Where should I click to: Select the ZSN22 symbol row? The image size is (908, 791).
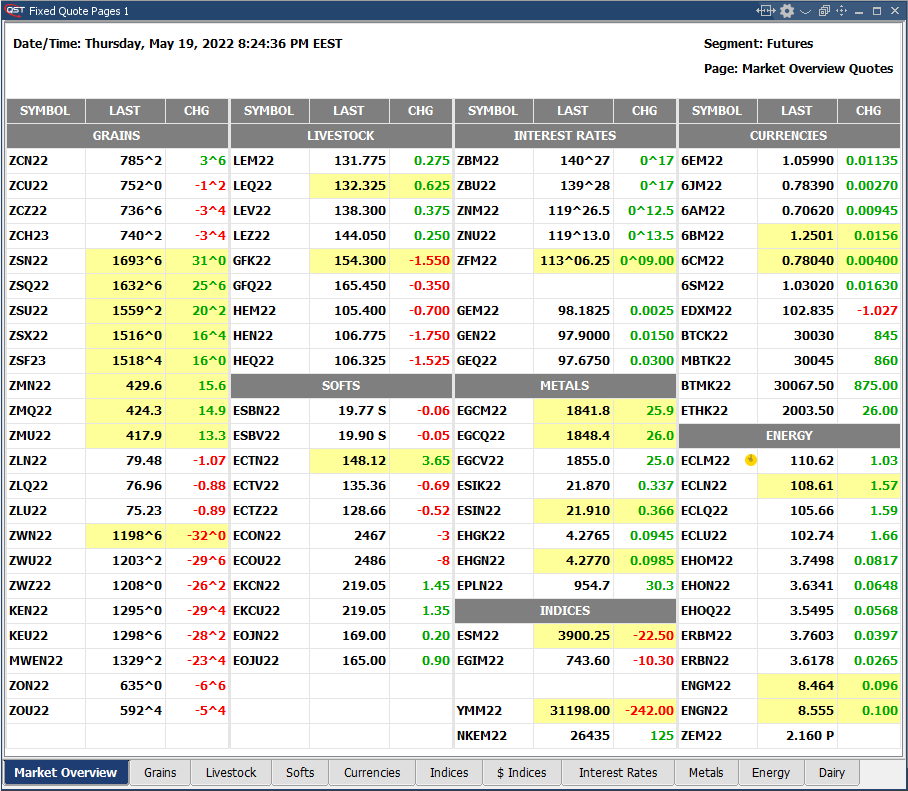point(45,260)
